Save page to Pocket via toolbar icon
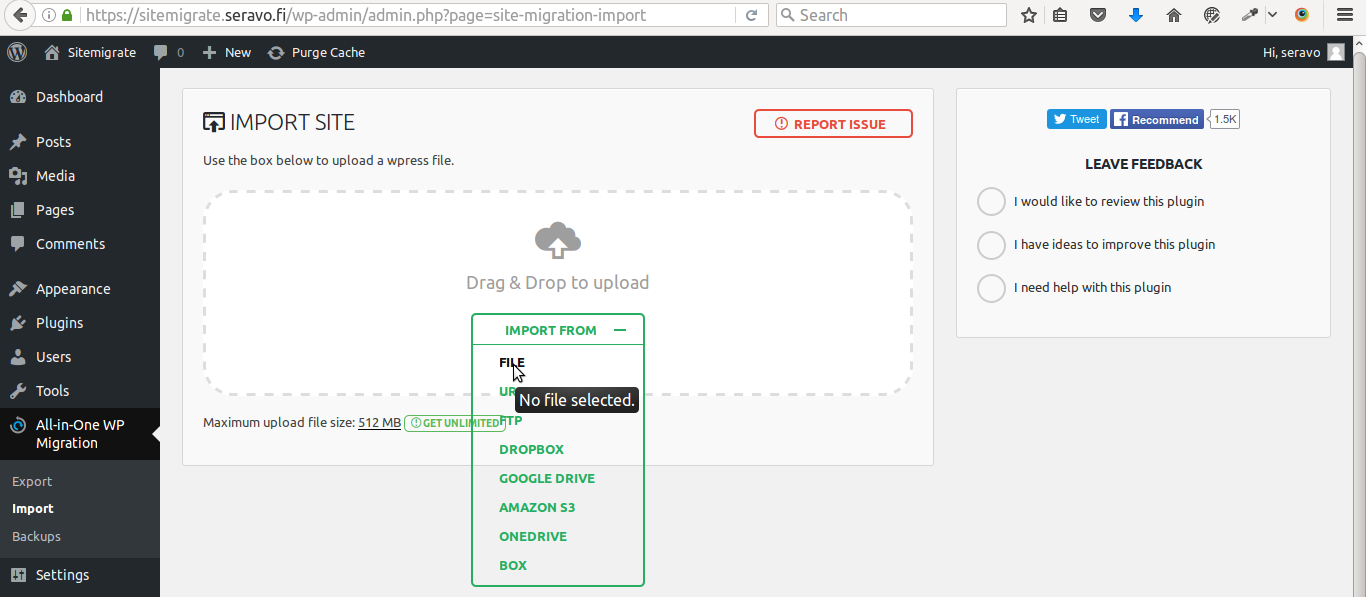This screenshot has height=597, width=1366. point(1098,15)
